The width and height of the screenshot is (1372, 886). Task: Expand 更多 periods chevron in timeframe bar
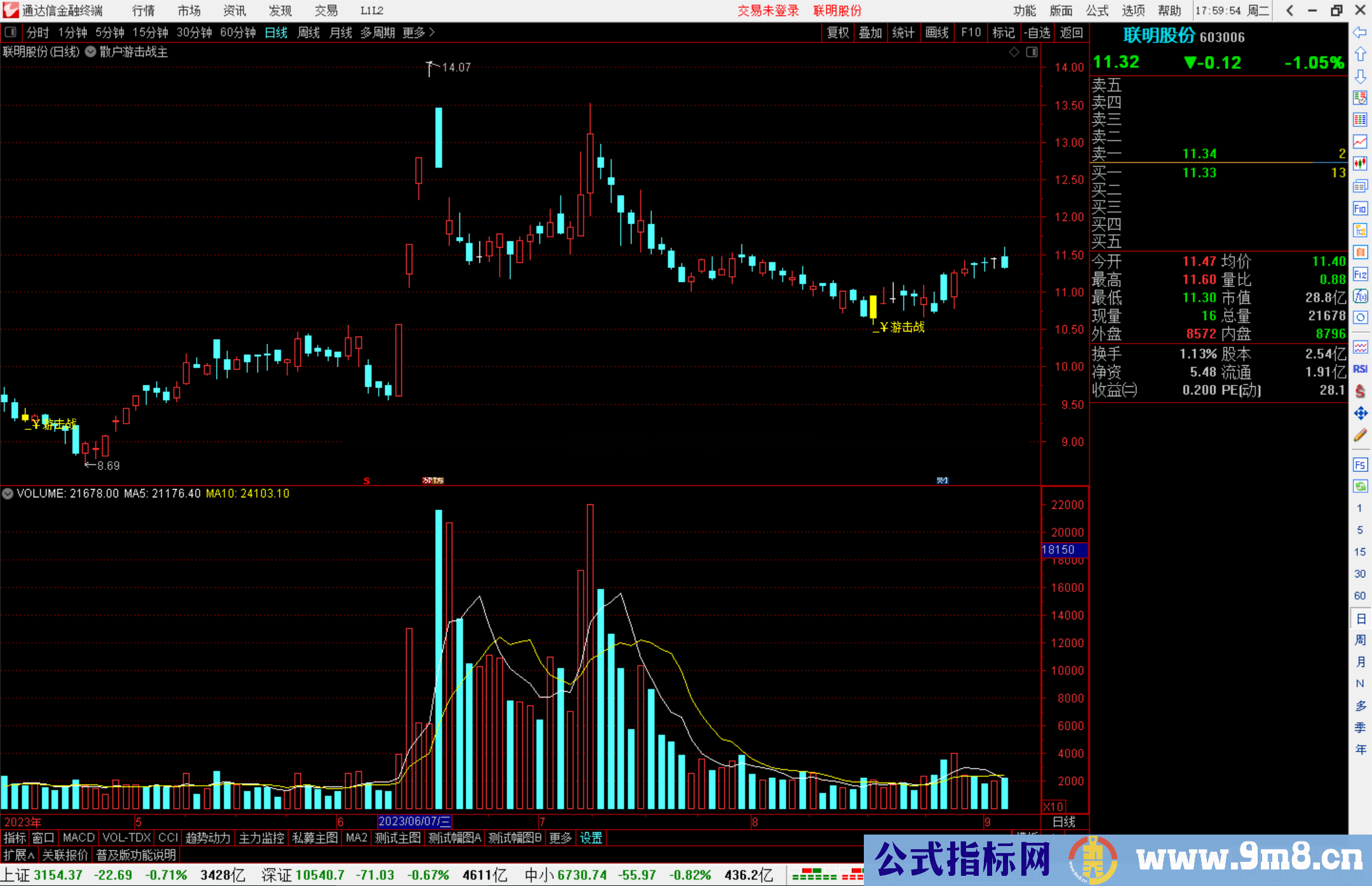[432, 32]
